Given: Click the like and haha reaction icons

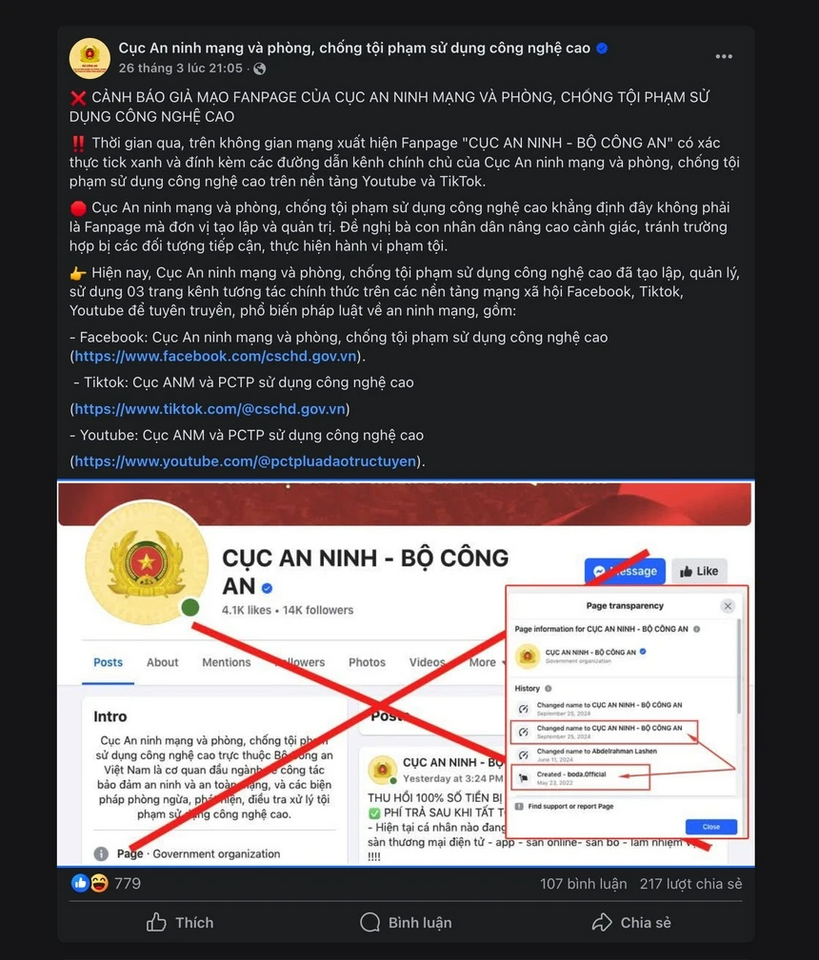Looking at the screenshot, I should point(89,883).
